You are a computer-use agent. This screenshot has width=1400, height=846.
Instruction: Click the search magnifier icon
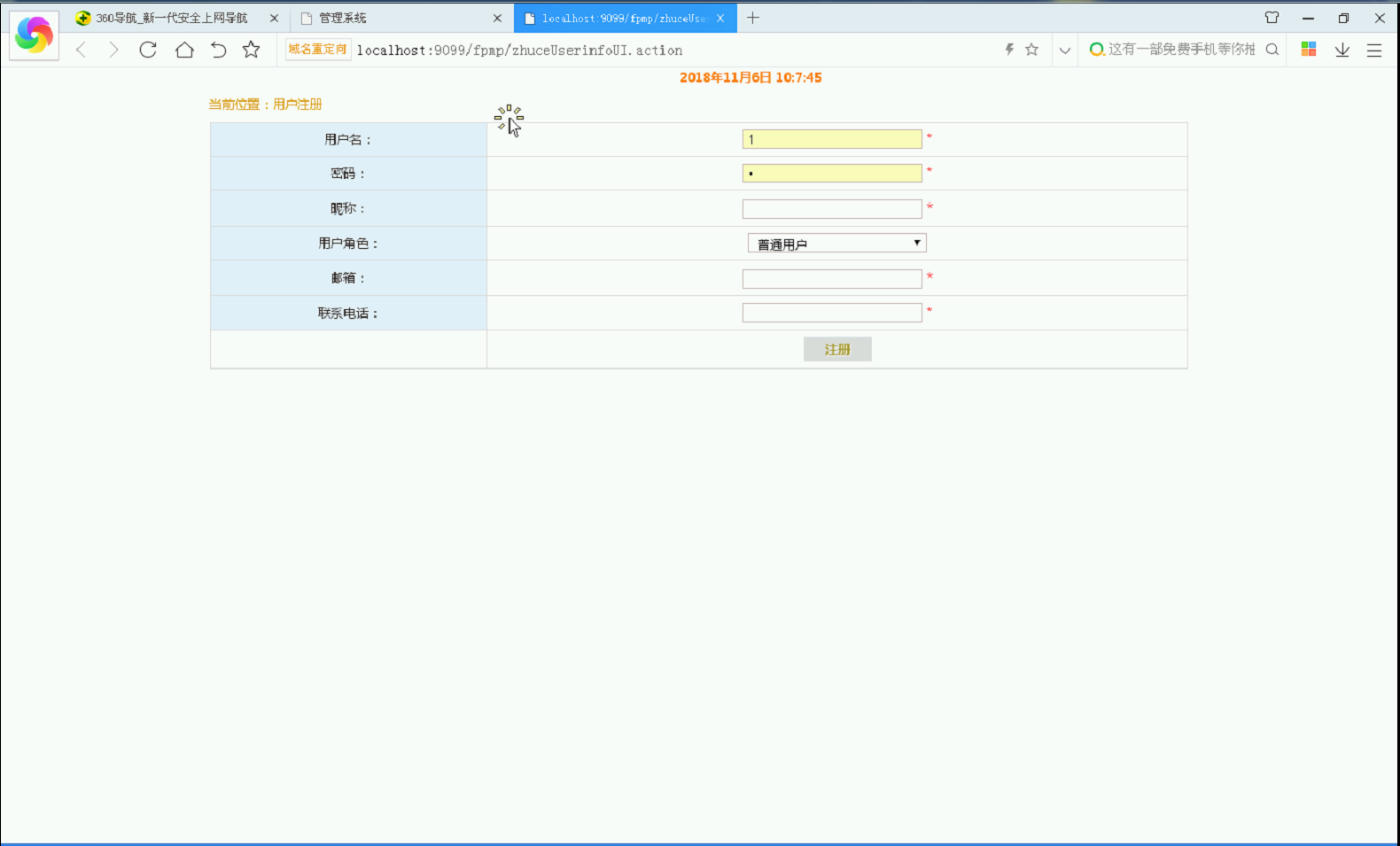coord(1272,50)
